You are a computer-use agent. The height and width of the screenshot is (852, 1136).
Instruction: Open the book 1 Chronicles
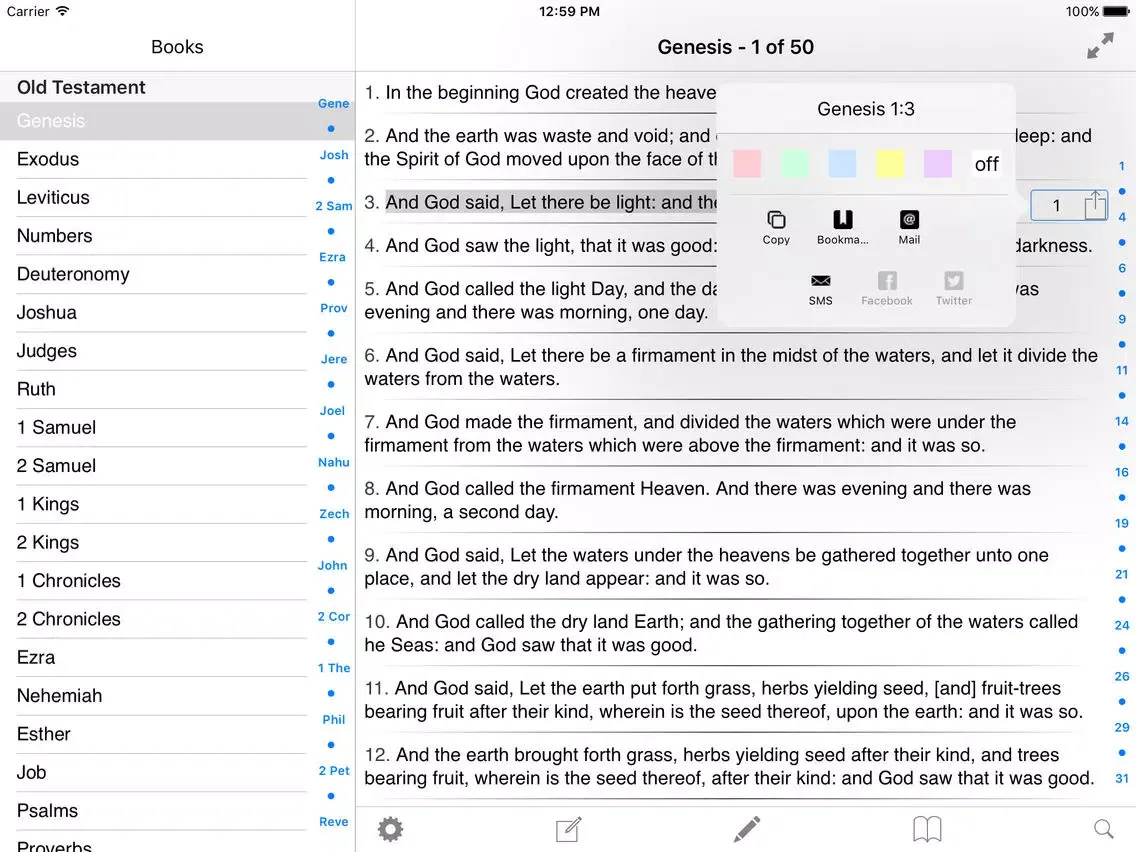click(154, 582)
